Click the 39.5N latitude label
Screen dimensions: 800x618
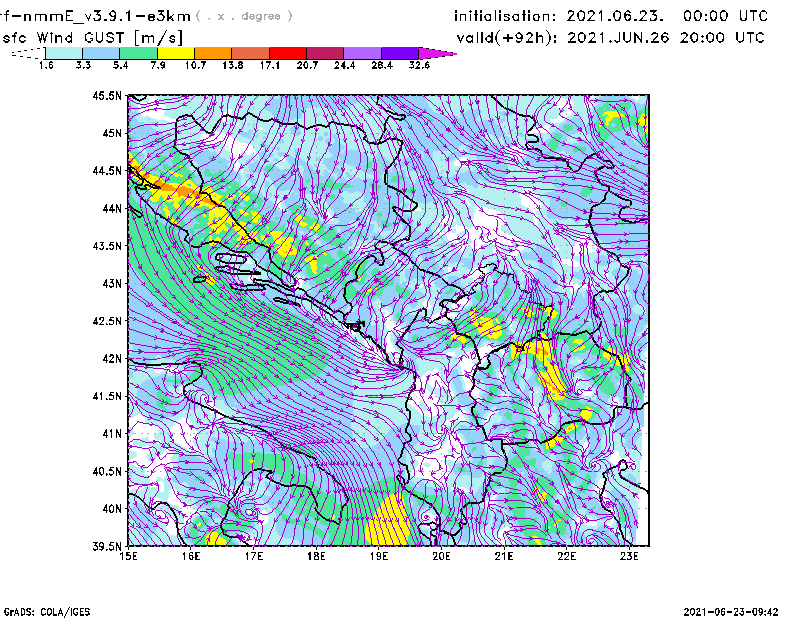[107, 546]
